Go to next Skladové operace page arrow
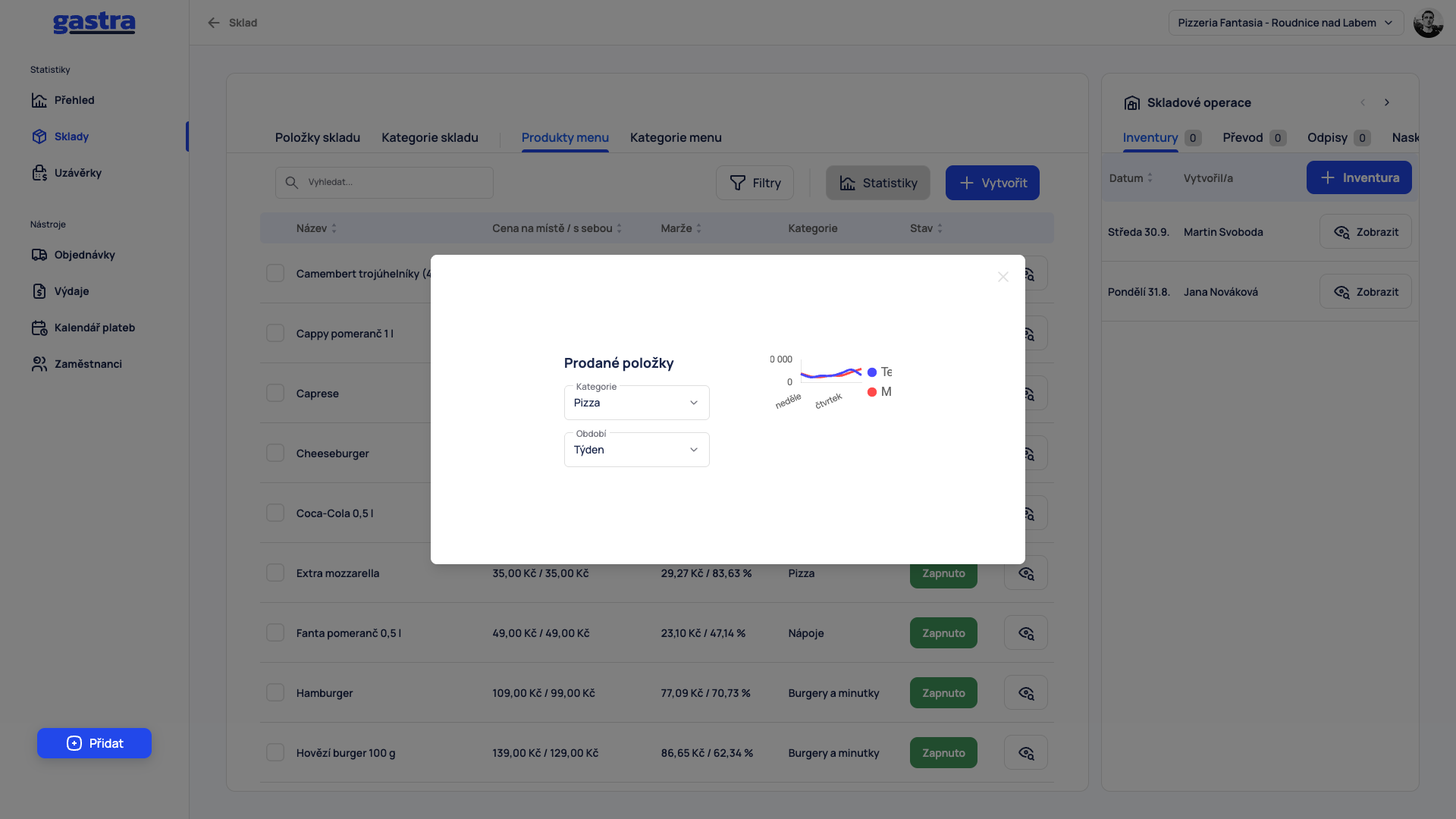The width and height of the screenshot is (1456, 819). tap(1387, 102)
